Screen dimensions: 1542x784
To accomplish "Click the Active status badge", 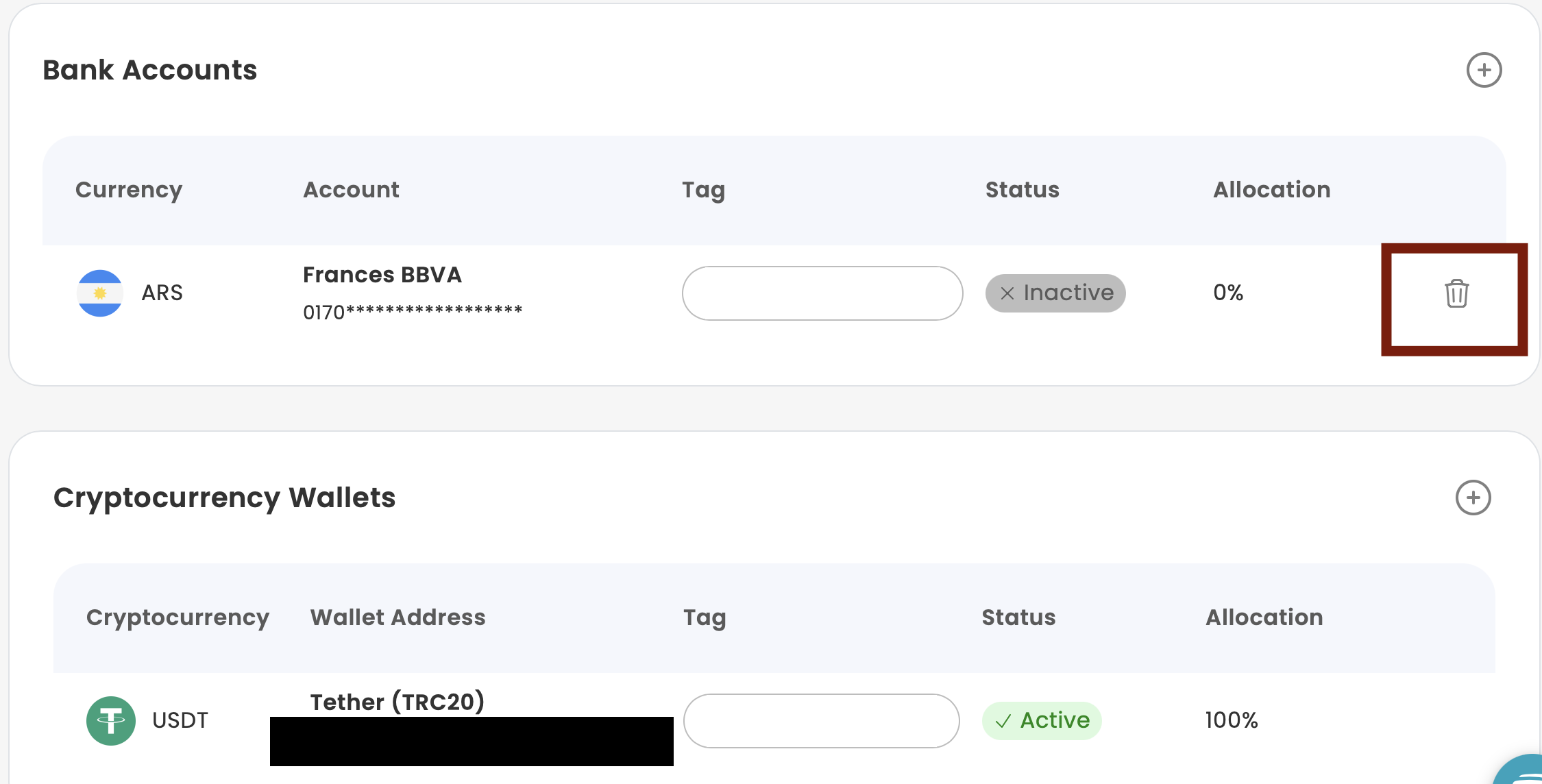I will [1042, 720].
